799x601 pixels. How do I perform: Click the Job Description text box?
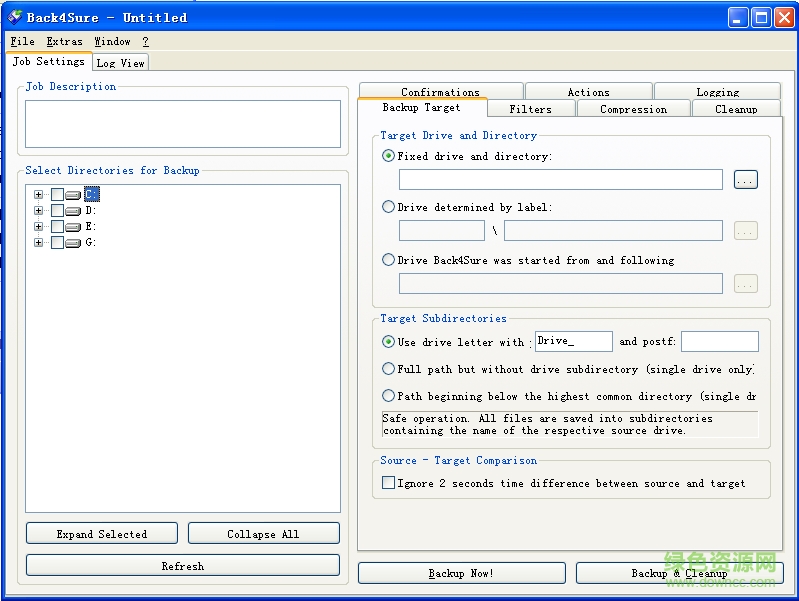pos(182,124)
